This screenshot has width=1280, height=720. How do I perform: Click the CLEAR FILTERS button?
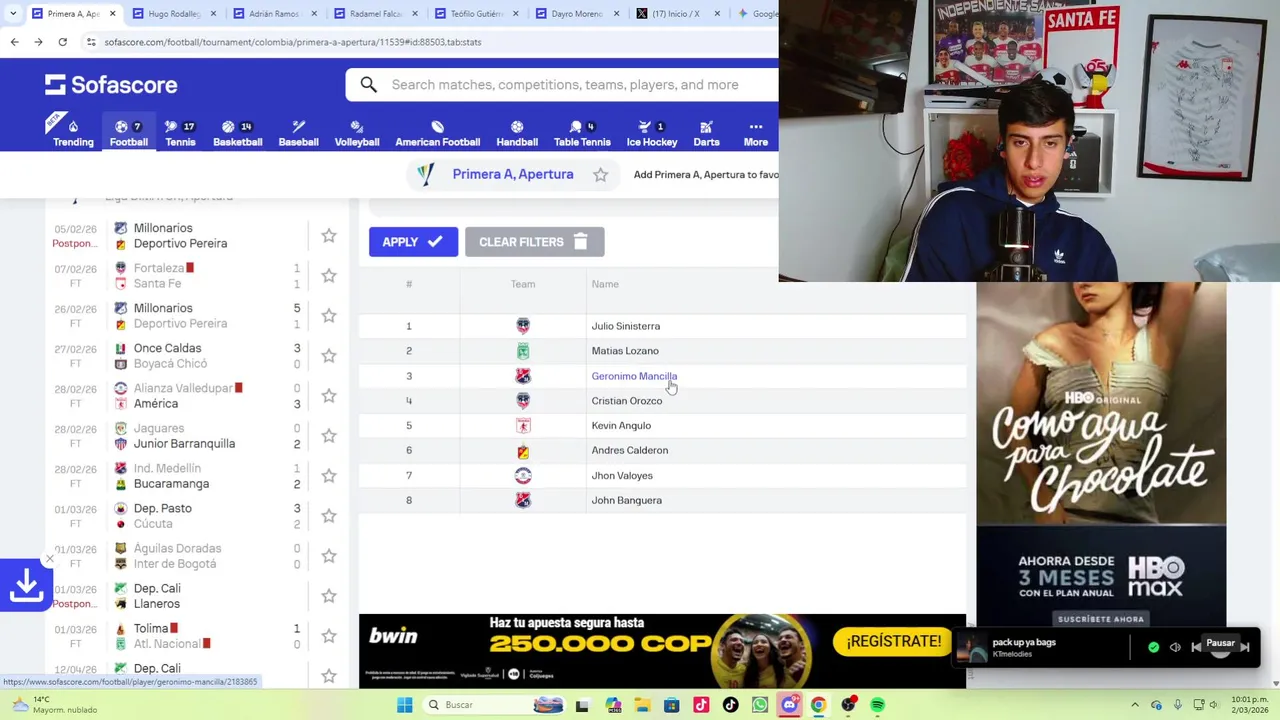point(534,242)
